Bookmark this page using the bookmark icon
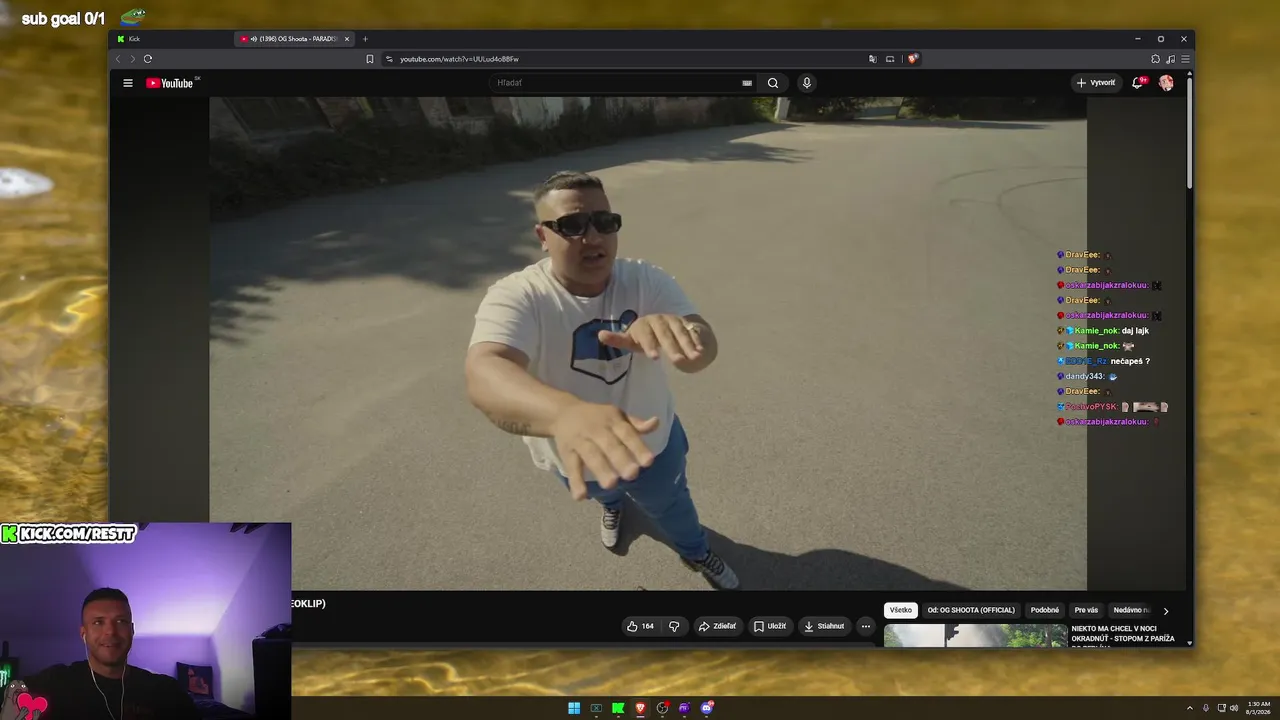This screenshot has width=1280, height=720. click(370, 59)
